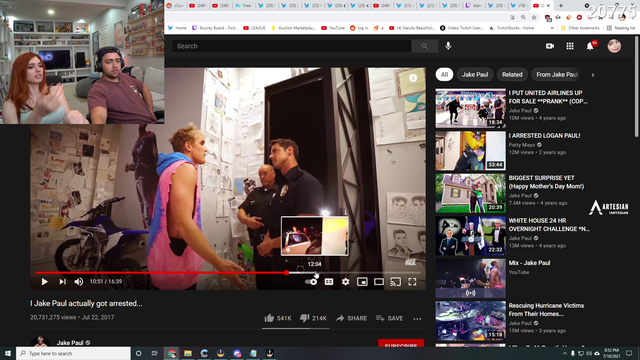This screenshot has width=640, height=360.
Task: Open the YouTube apps grid icon
Action: 570,46
